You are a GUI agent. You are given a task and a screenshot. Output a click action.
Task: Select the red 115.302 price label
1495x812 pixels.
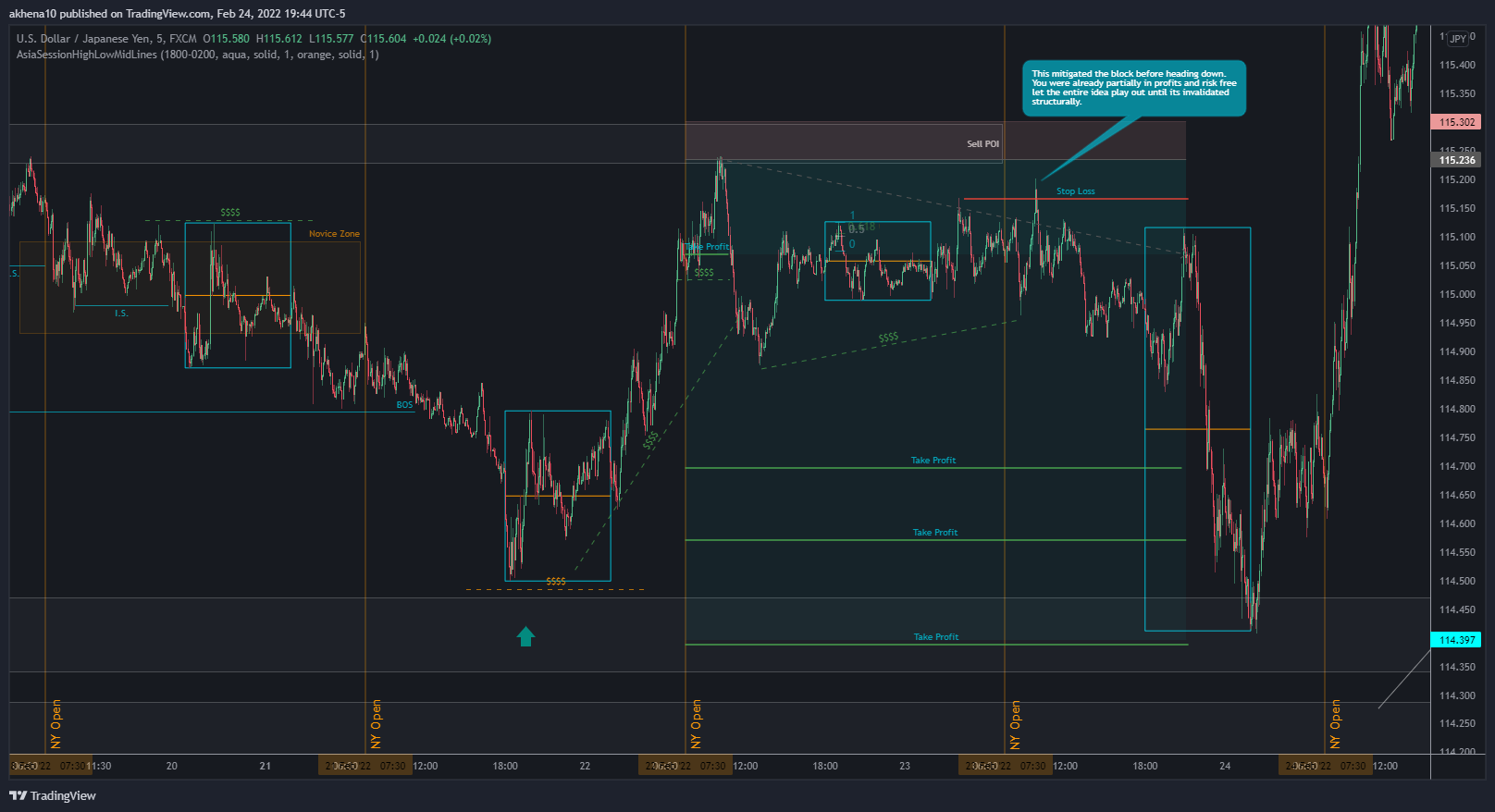point(1456,122)
